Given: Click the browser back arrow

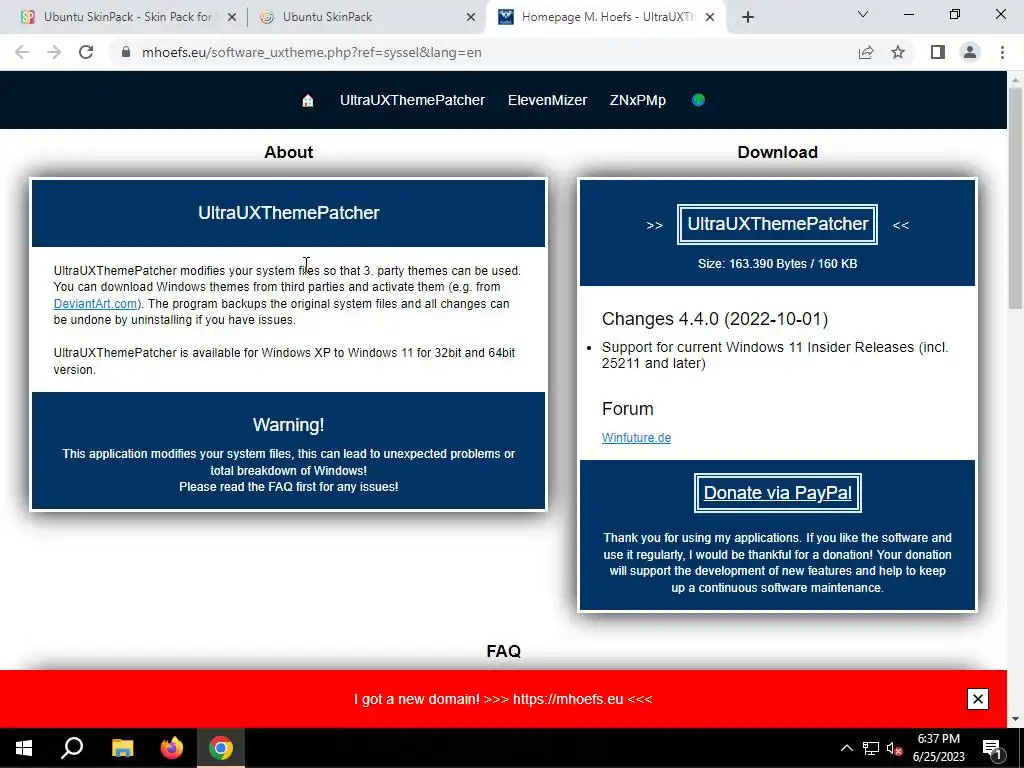Looking at the screenshot, I should pos(22,52).
